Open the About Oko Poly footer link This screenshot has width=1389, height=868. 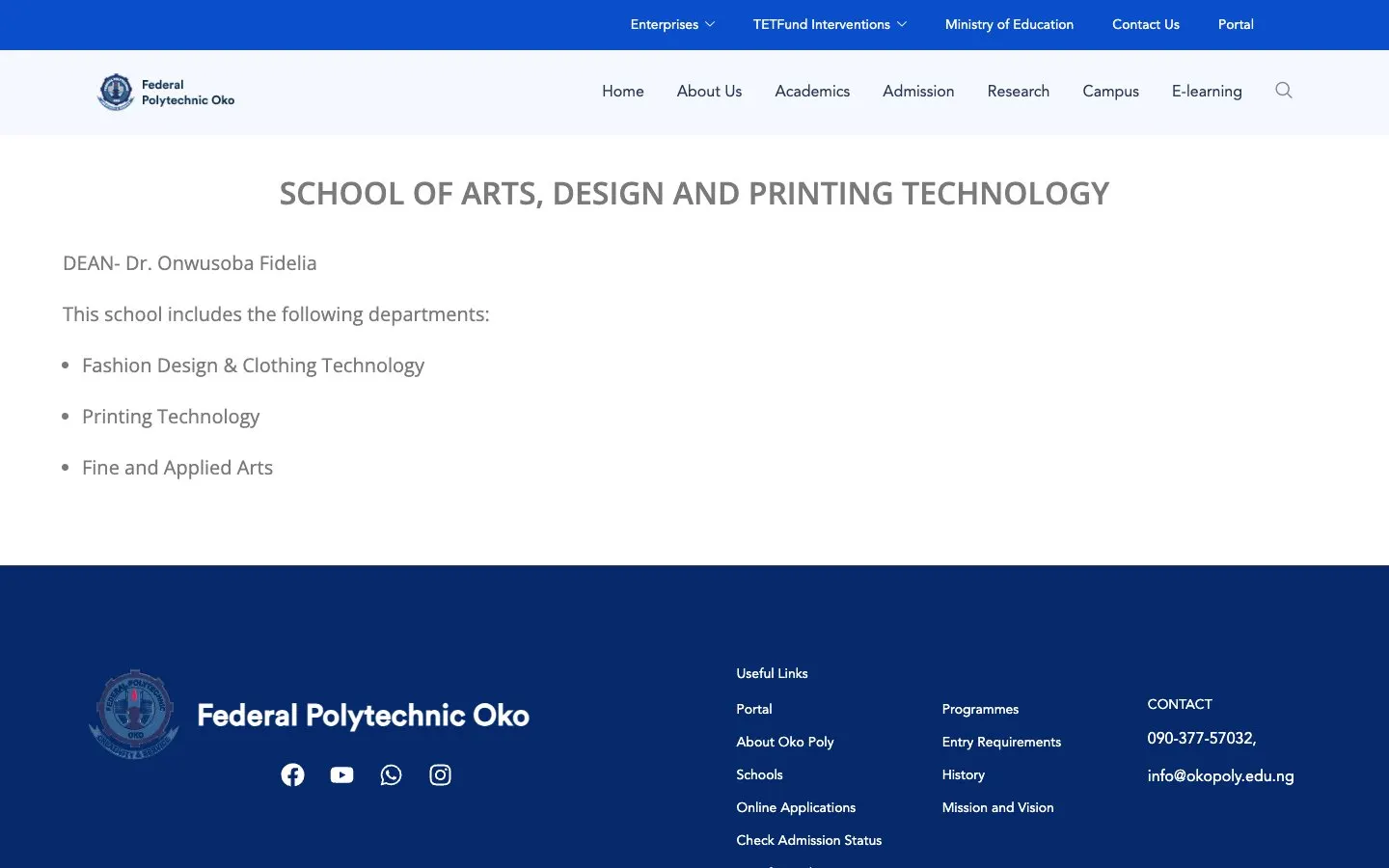coord(785,742)
